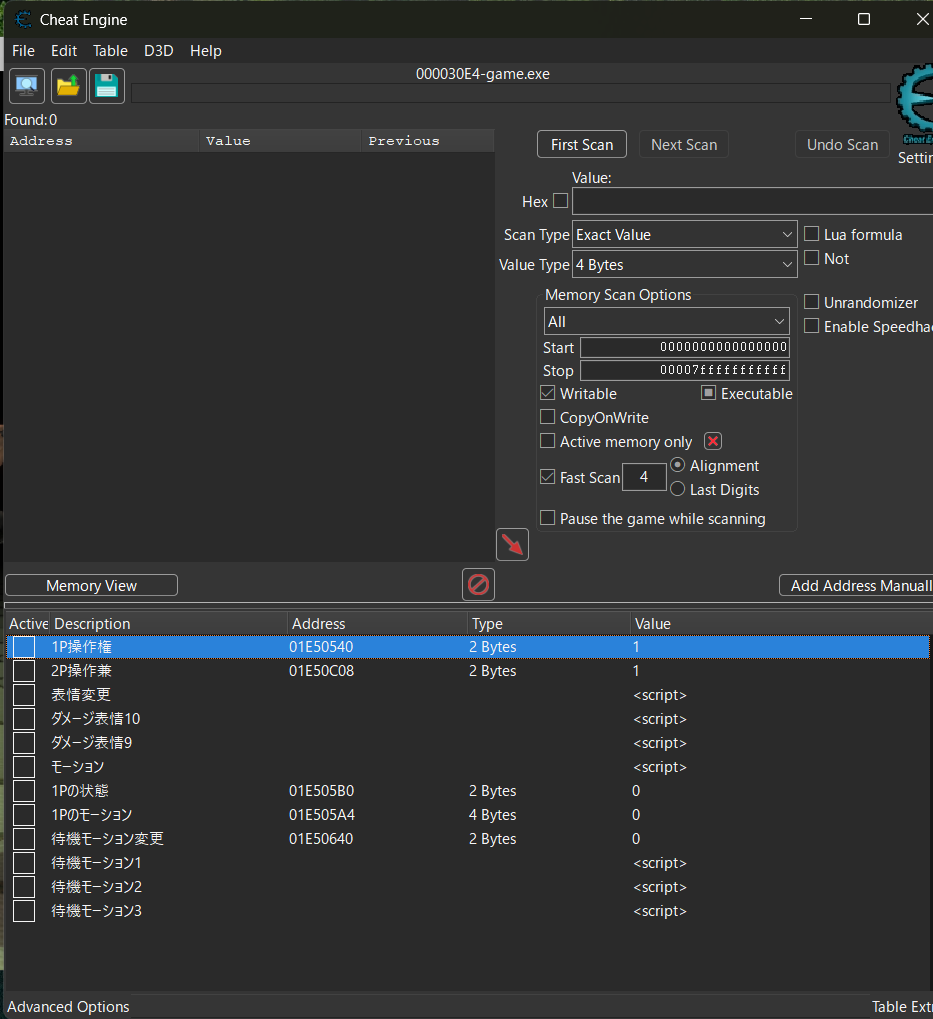Open Memory View
Screen dimensions: 933x1019
point(91,586)
